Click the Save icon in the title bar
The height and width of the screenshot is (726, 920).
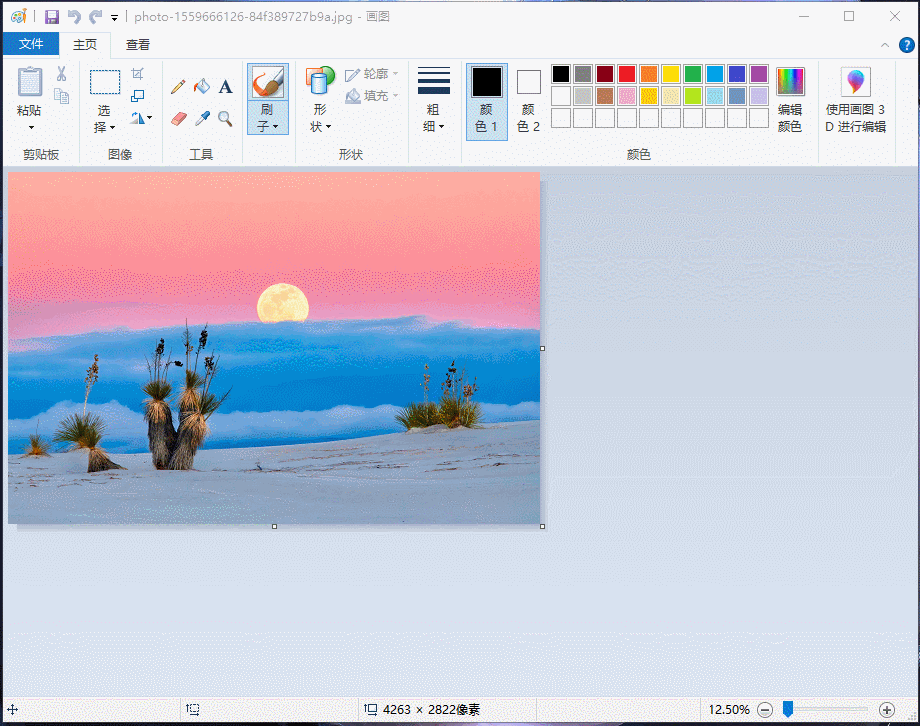(52, 17)
